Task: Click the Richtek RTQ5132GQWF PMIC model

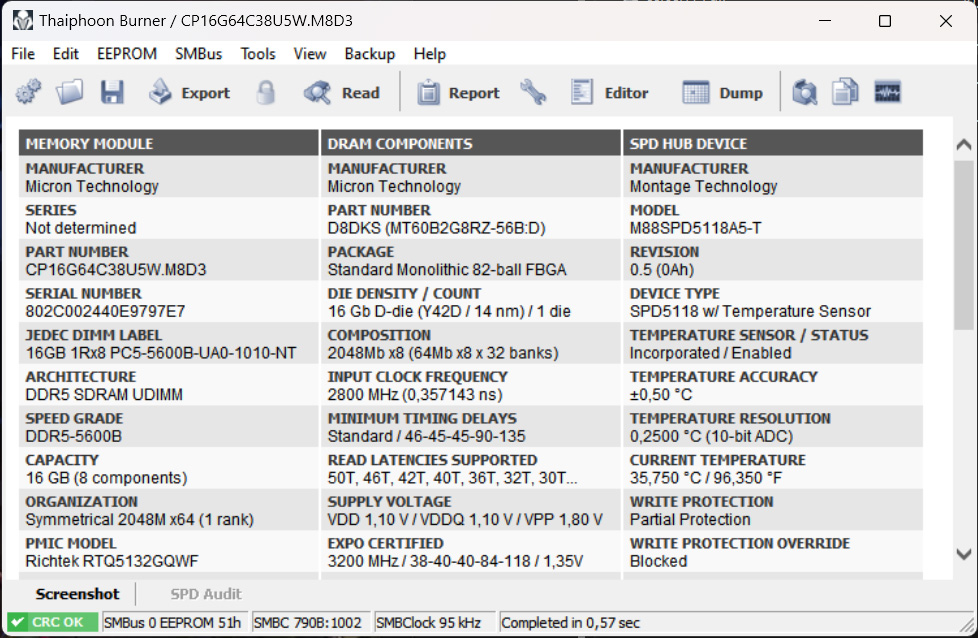Action: pos(112,561)
